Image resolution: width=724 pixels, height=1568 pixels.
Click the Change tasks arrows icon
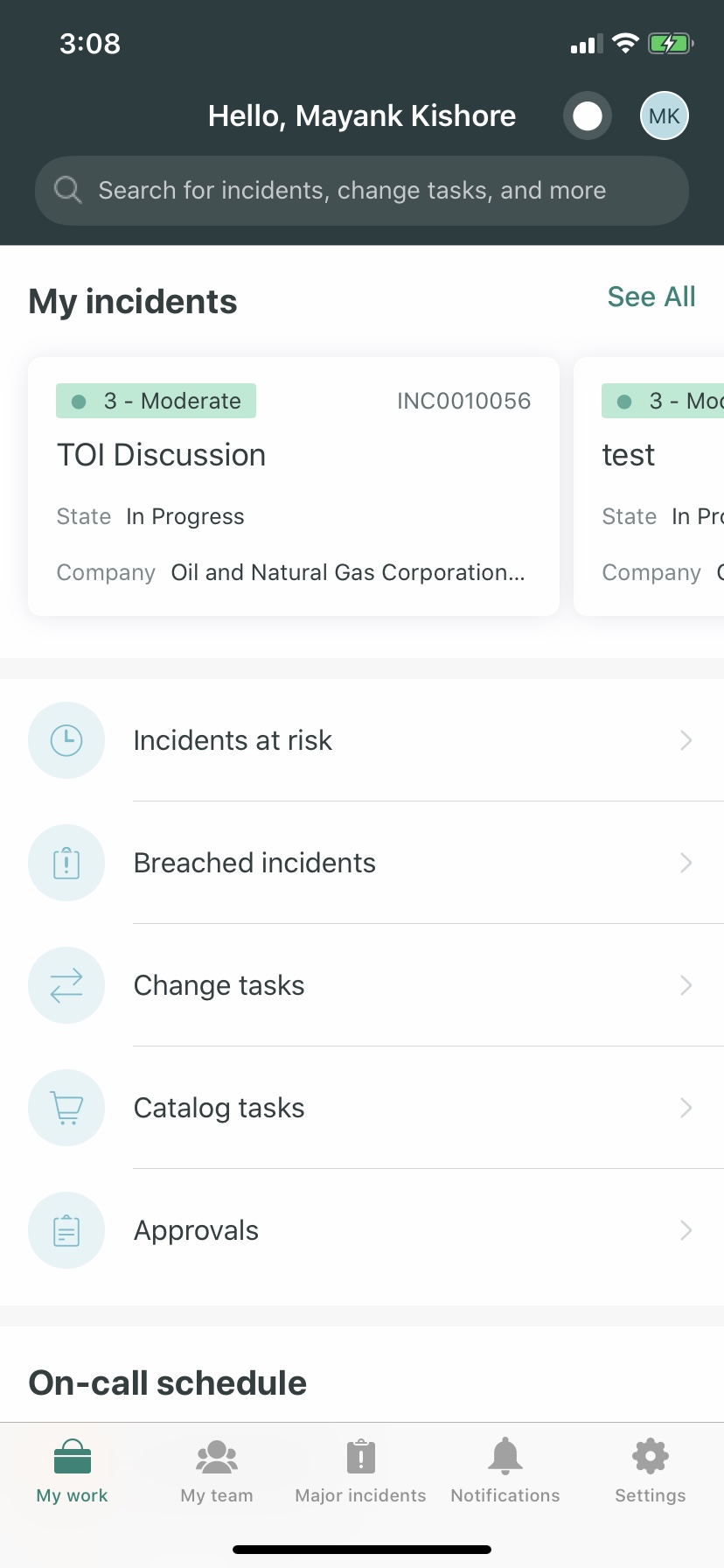coord(66,985)
